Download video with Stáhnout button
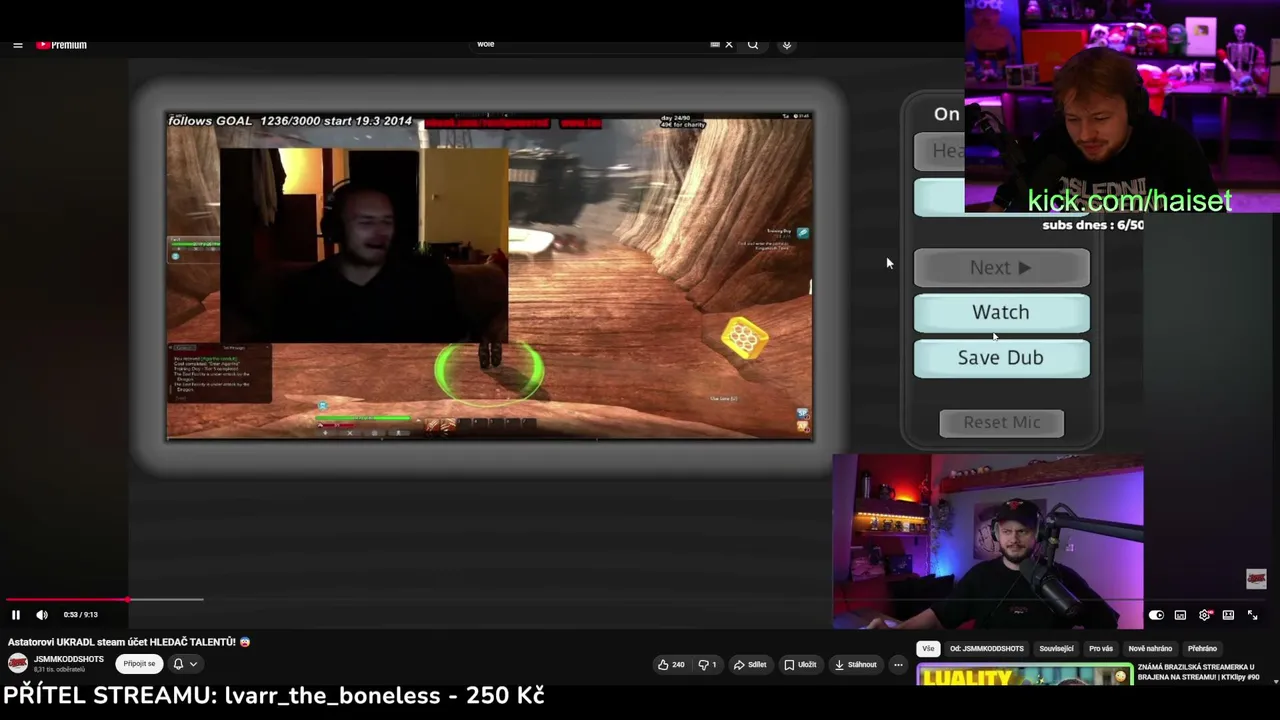1280x720 pixels. pos(855,665)
